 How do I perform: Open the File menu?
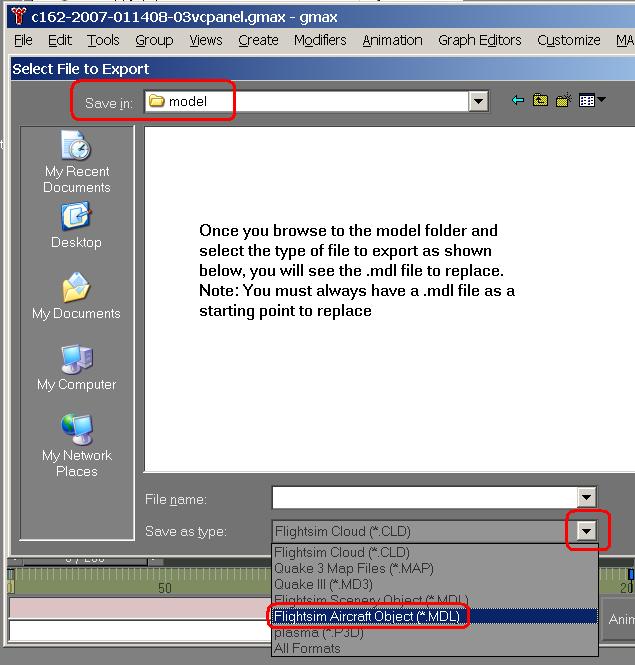(23, 40)
